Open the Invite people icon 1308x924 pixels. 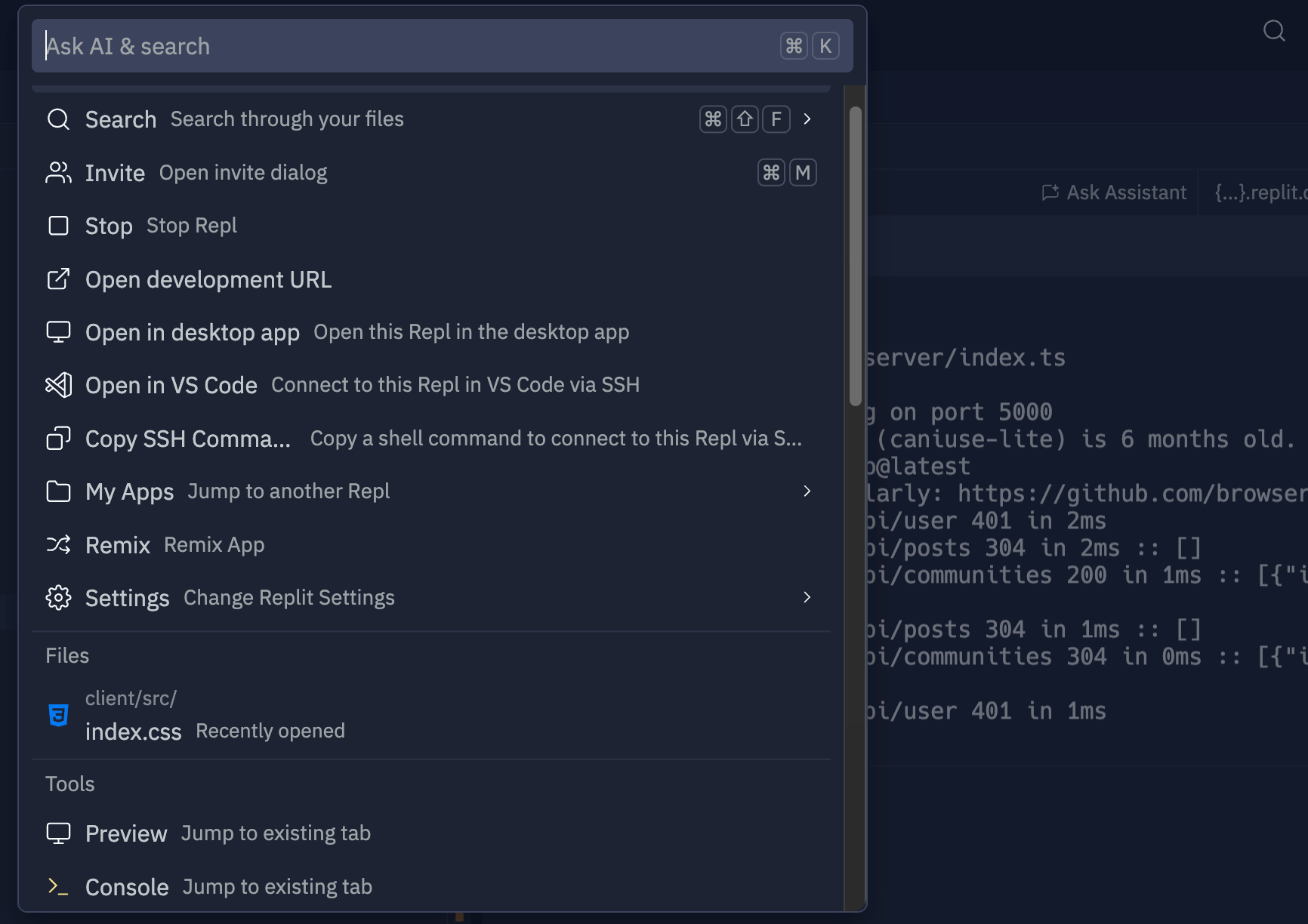tap(58, 173)
